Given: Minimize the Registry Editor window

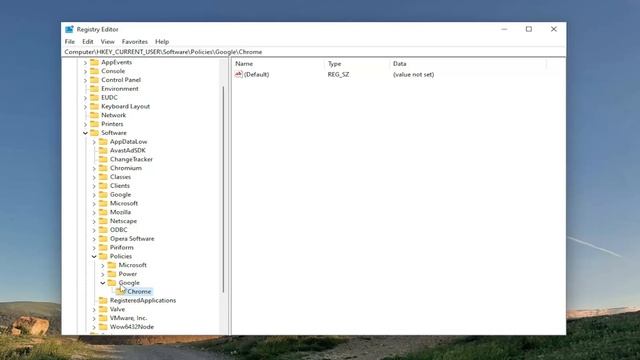Looking at the screenshot, I should point(504,29).
